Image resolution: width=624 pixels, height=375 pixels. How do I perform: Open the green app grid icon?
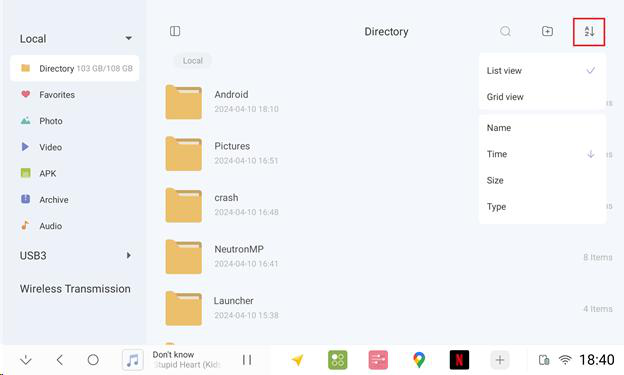(337, 360)
